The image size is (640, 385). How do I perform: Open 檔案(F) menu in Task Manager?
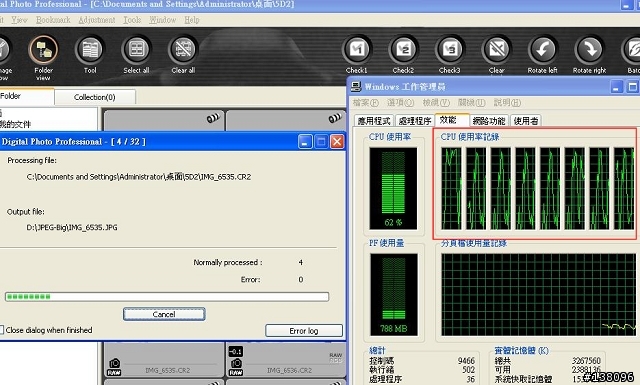(x=366, y=102)
